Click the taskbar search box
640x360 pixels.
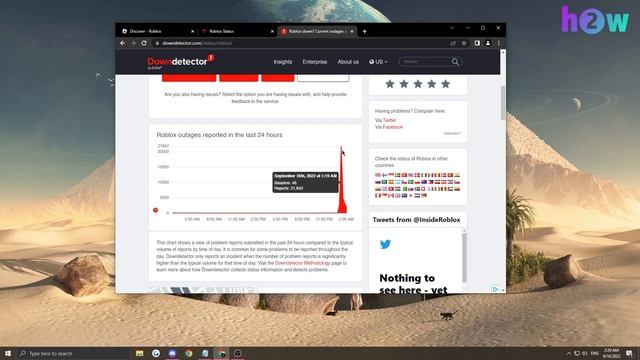coord(73,353)
